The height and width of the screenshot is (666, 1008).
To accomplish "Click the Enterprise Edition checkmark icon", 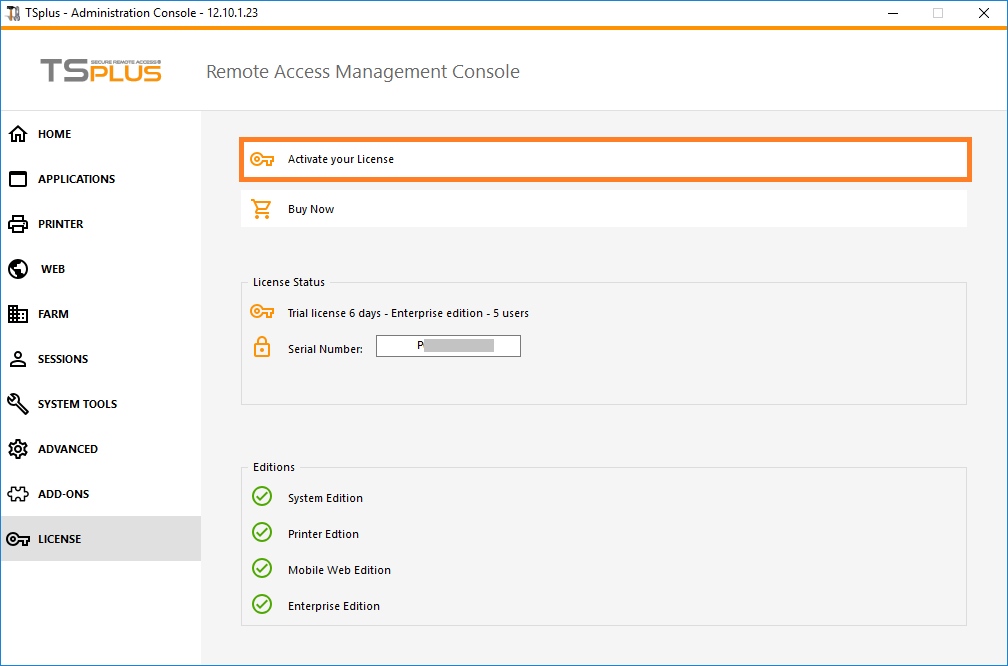I will click(x=262, y=605).
